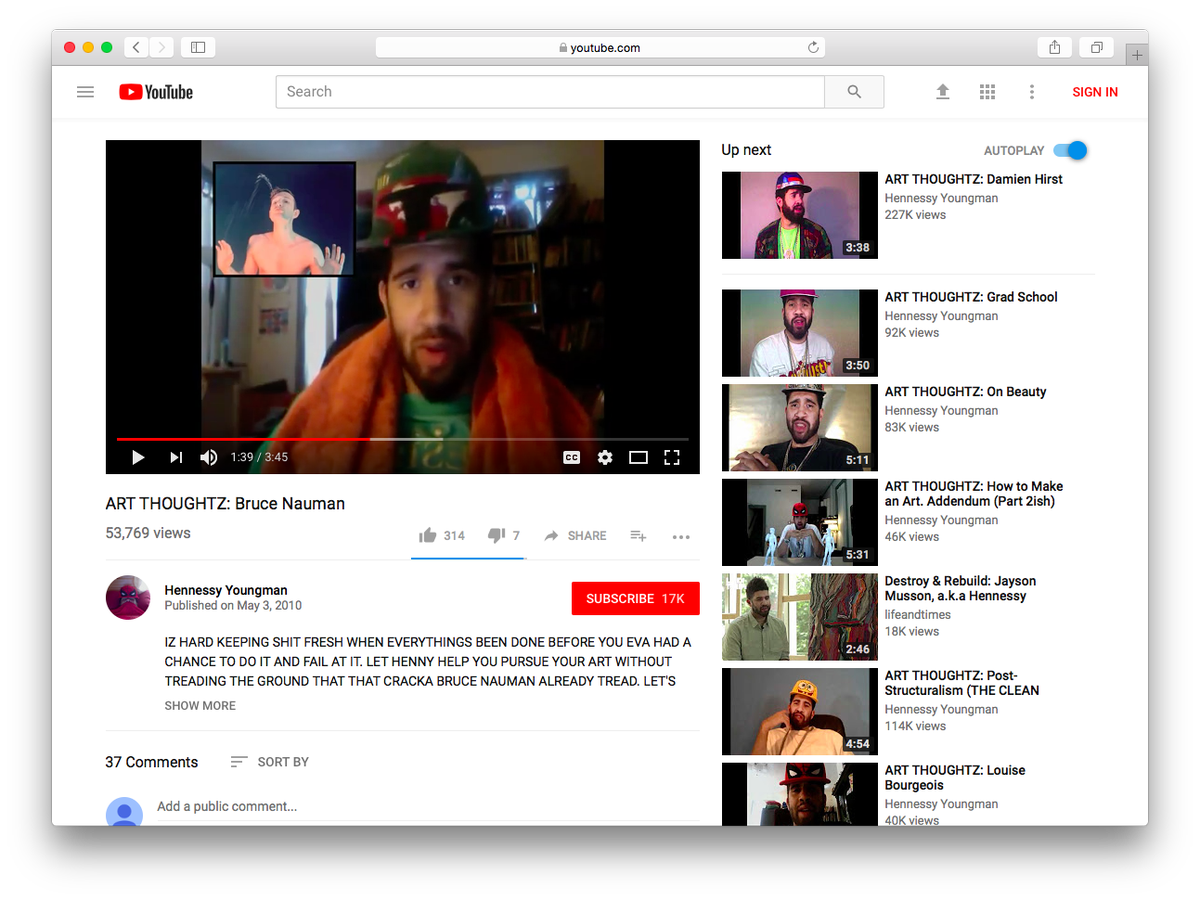Share the video via the SHARE button
The height and width of the screenshot is (900, 1200).
[x=575, y=536]
